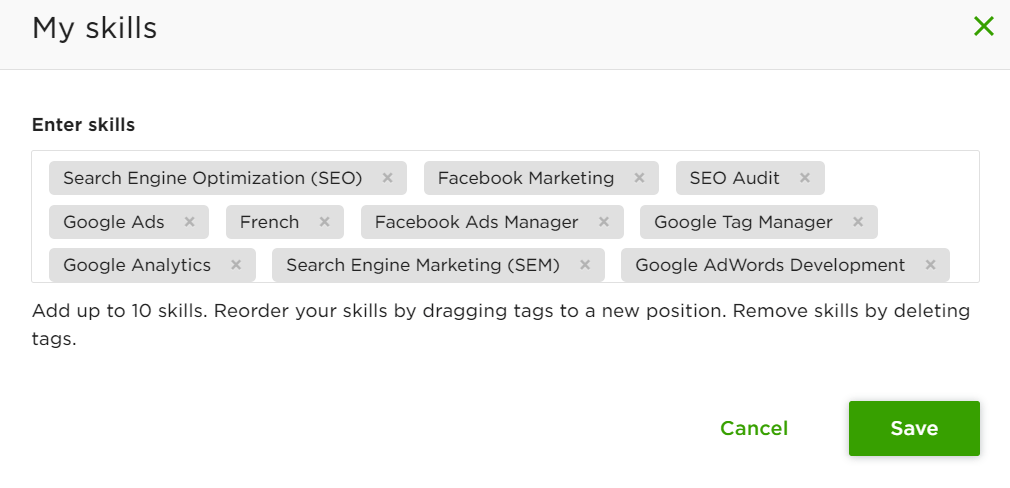The image size is (1010, 488).
Task: Remove the French skill tag
Action: 324,222
